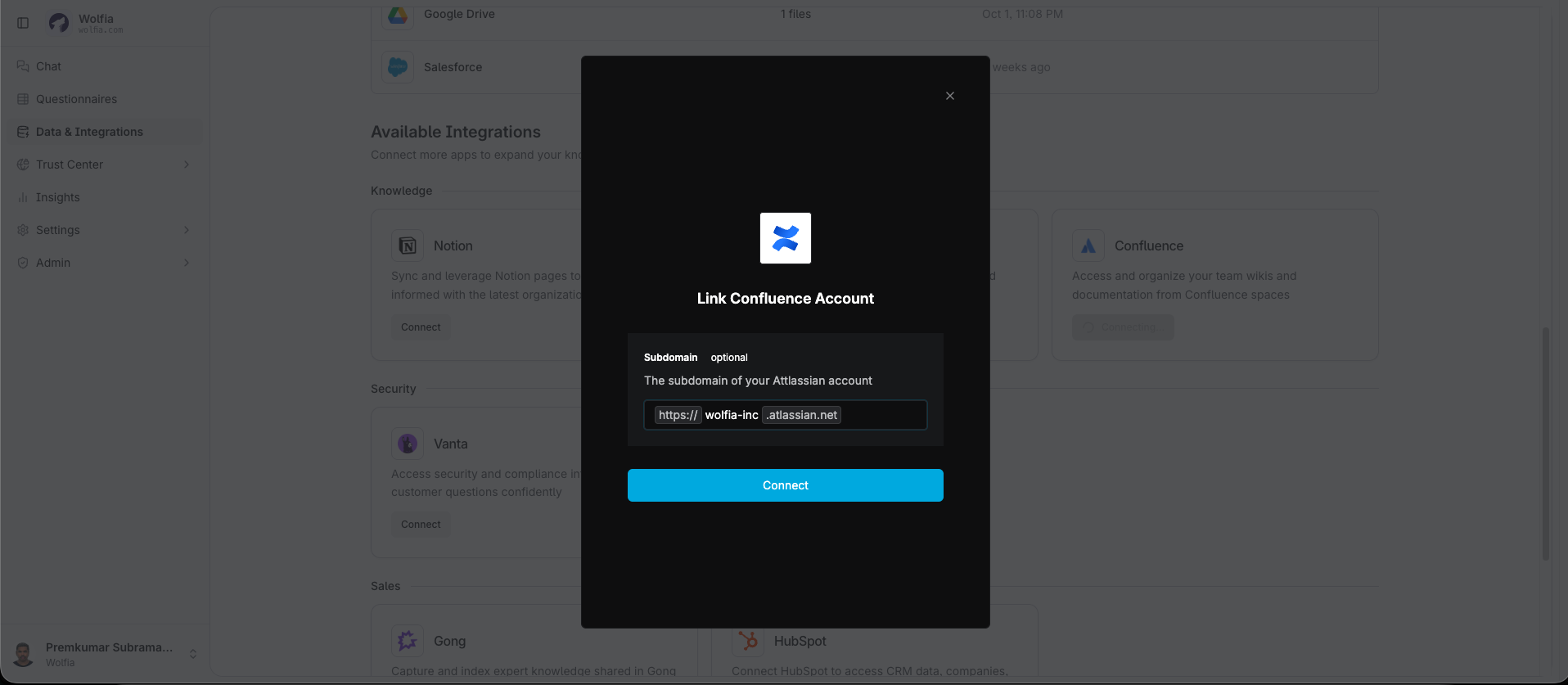Click the page vertical scrollbar
The image size is (1568, 685).
pyautogui.click(x=1546, y=444)
